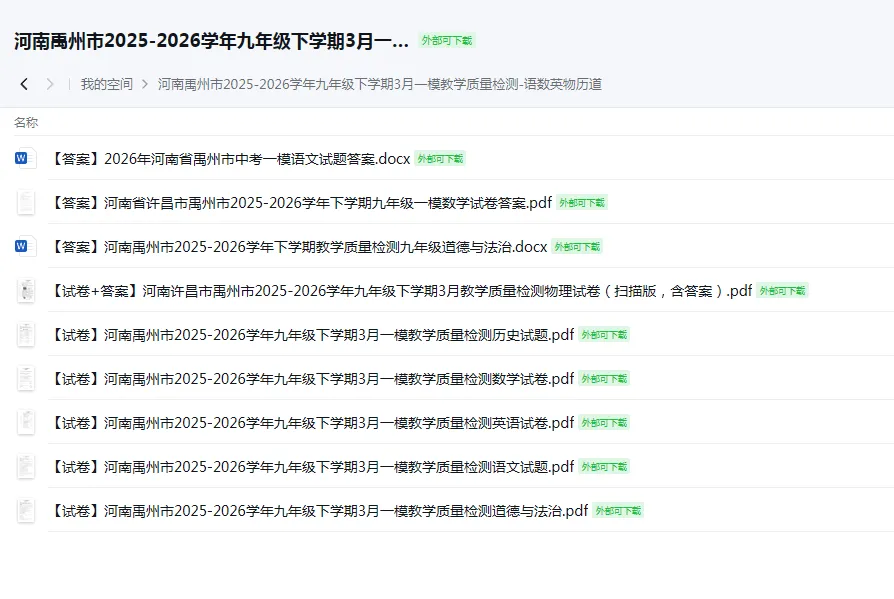Click the PDF icon for 数学试卷答案
894x599 pixels.
[24, 202]
